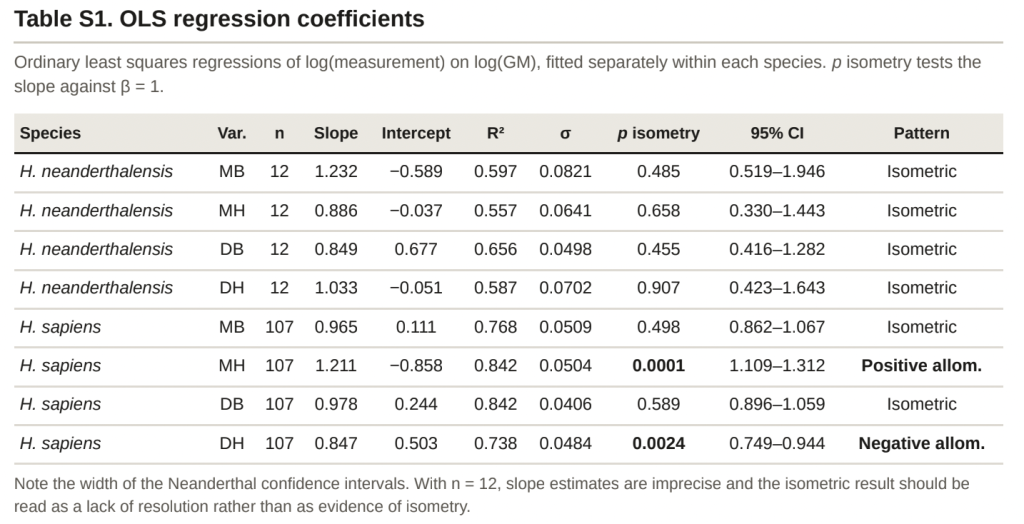Image resolution: width=1024 pixels, height=524 pixels.
Task: Click the footnote about Neanderthal confidence intervals
Action: 491,495
